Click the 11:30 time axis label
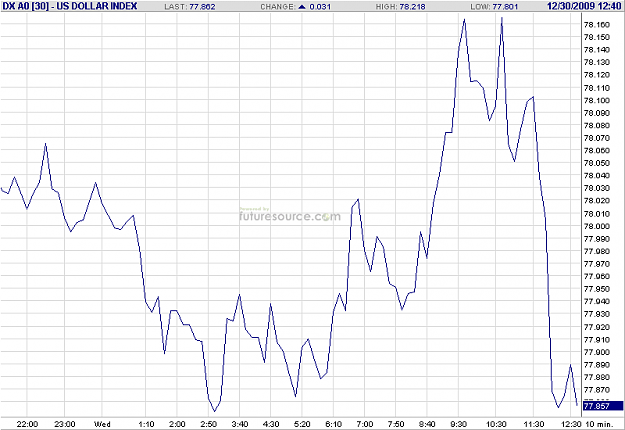This screenshot has width=625, height=430. [533, 424]
